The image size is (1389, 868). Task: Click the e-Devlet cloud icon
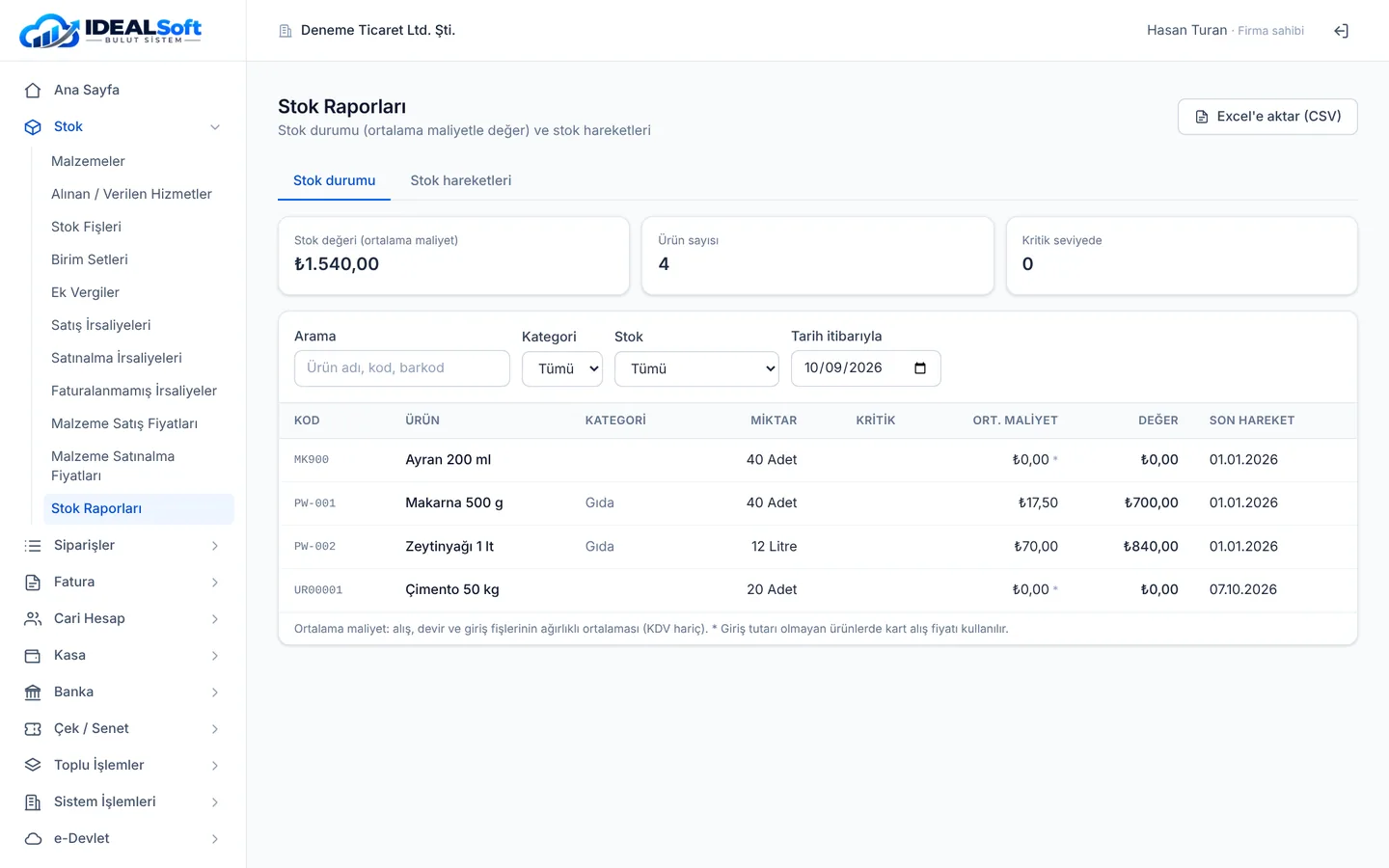(x=33, y=839)
